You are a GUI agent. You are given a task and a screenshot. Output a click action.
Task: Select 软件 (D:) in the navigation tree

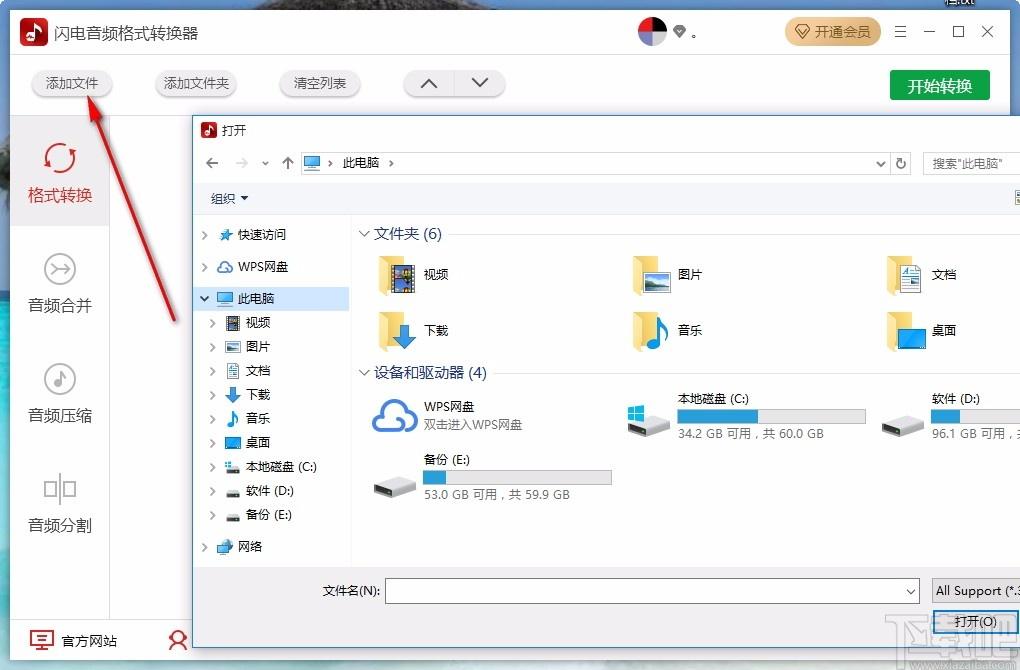[269, 491]
